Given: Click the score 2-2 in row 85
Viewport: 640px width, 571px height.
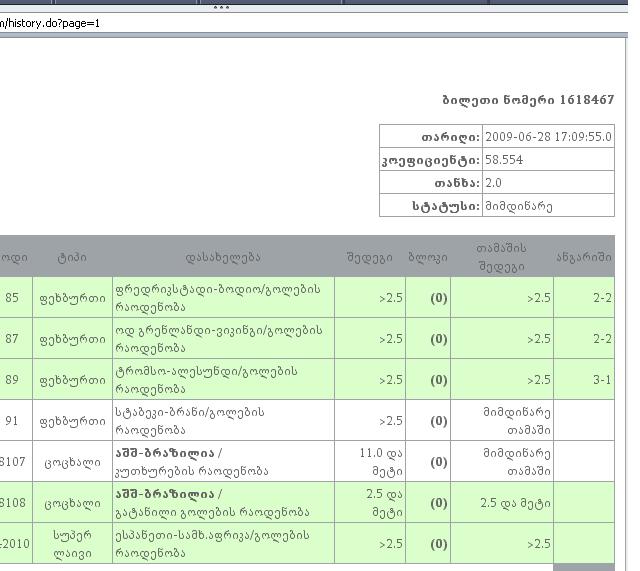Looking at the screenshot, I should coord(584,298).
